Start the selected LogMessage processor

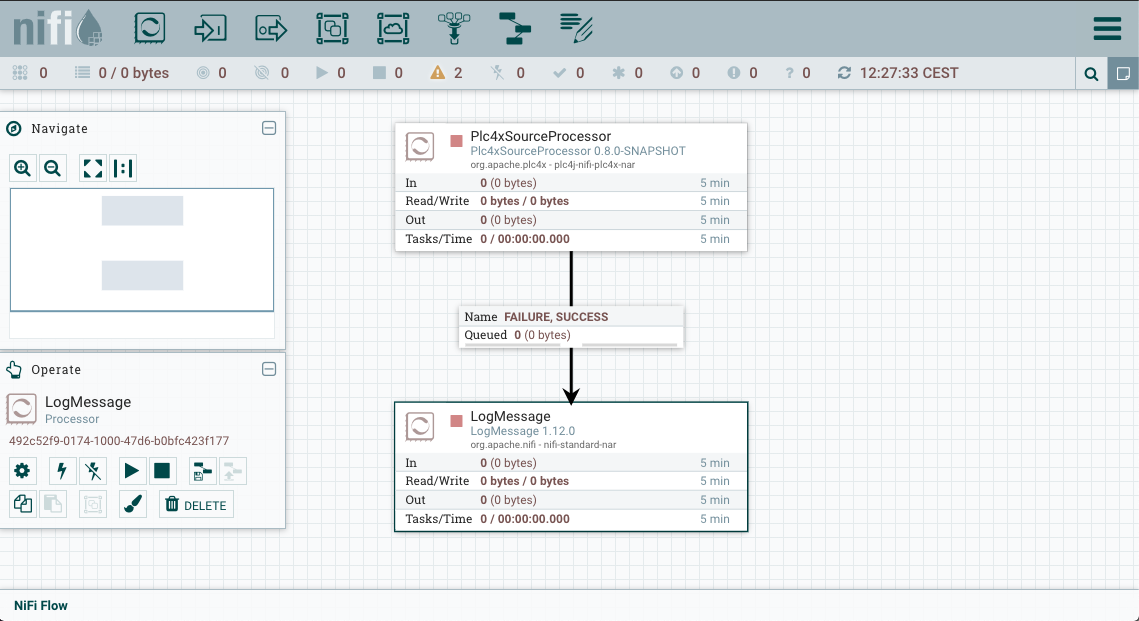(x=130, y=470)
